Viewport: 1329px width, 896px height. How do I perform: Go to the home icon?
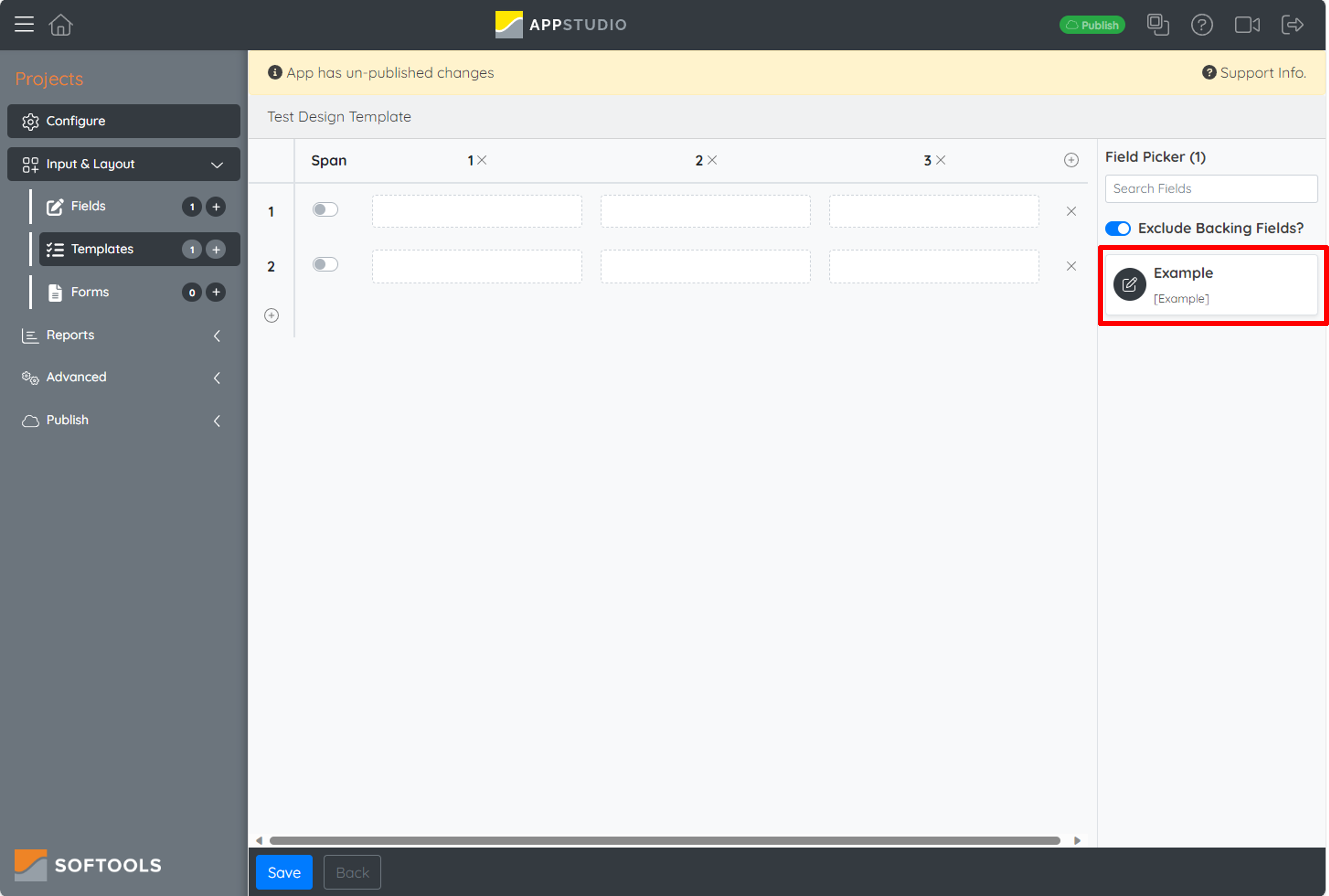60,25
